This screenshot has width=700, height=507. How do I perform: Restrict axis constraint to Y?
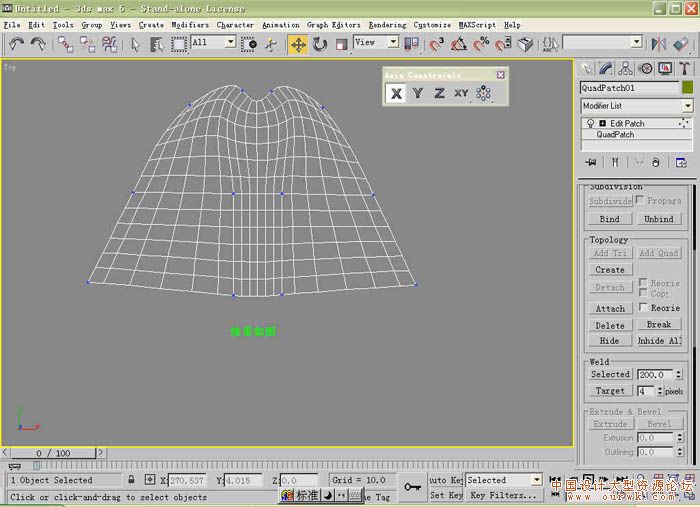click(418, 93)
